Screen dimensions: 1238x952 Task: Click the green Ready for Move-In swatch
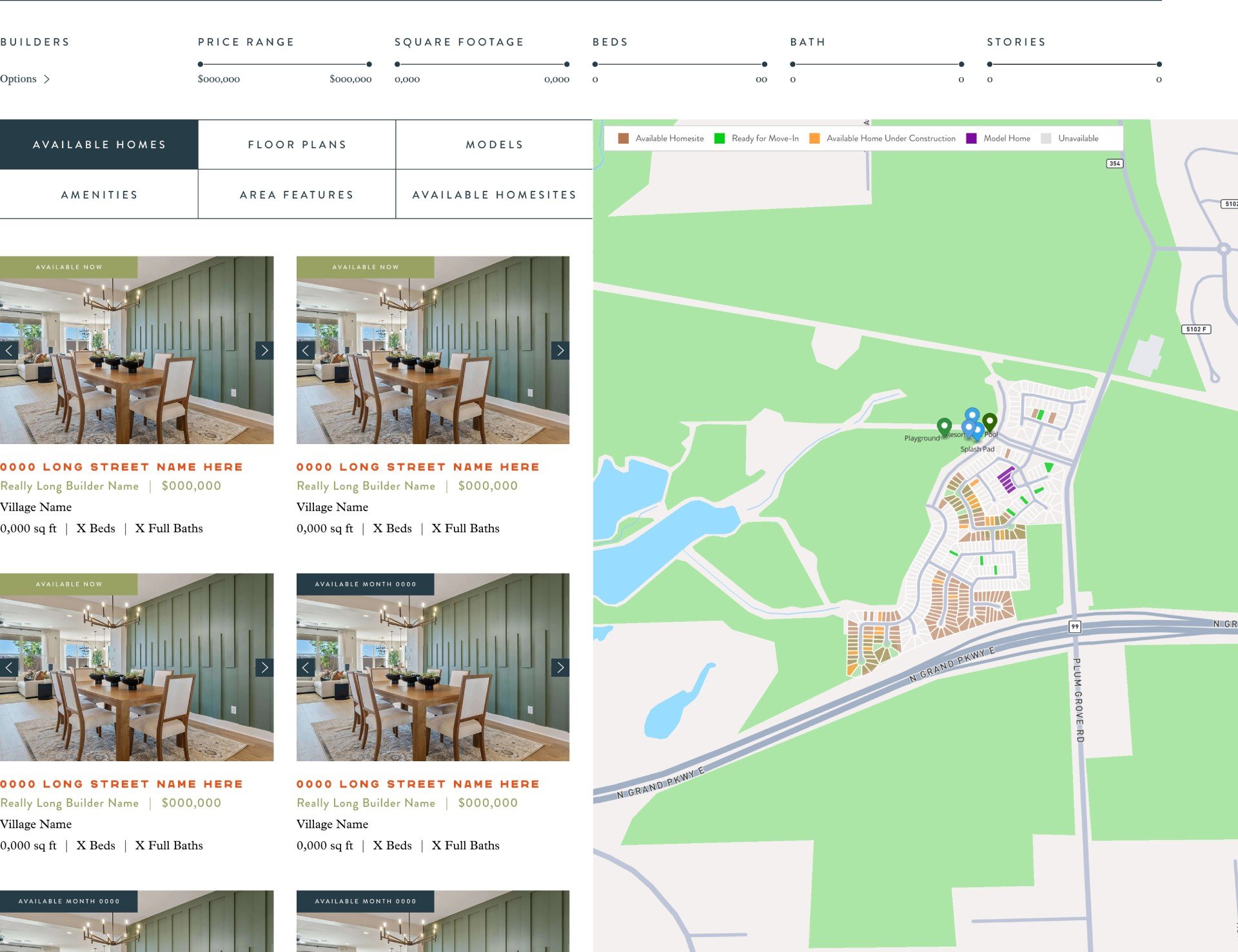click(720, 139)
